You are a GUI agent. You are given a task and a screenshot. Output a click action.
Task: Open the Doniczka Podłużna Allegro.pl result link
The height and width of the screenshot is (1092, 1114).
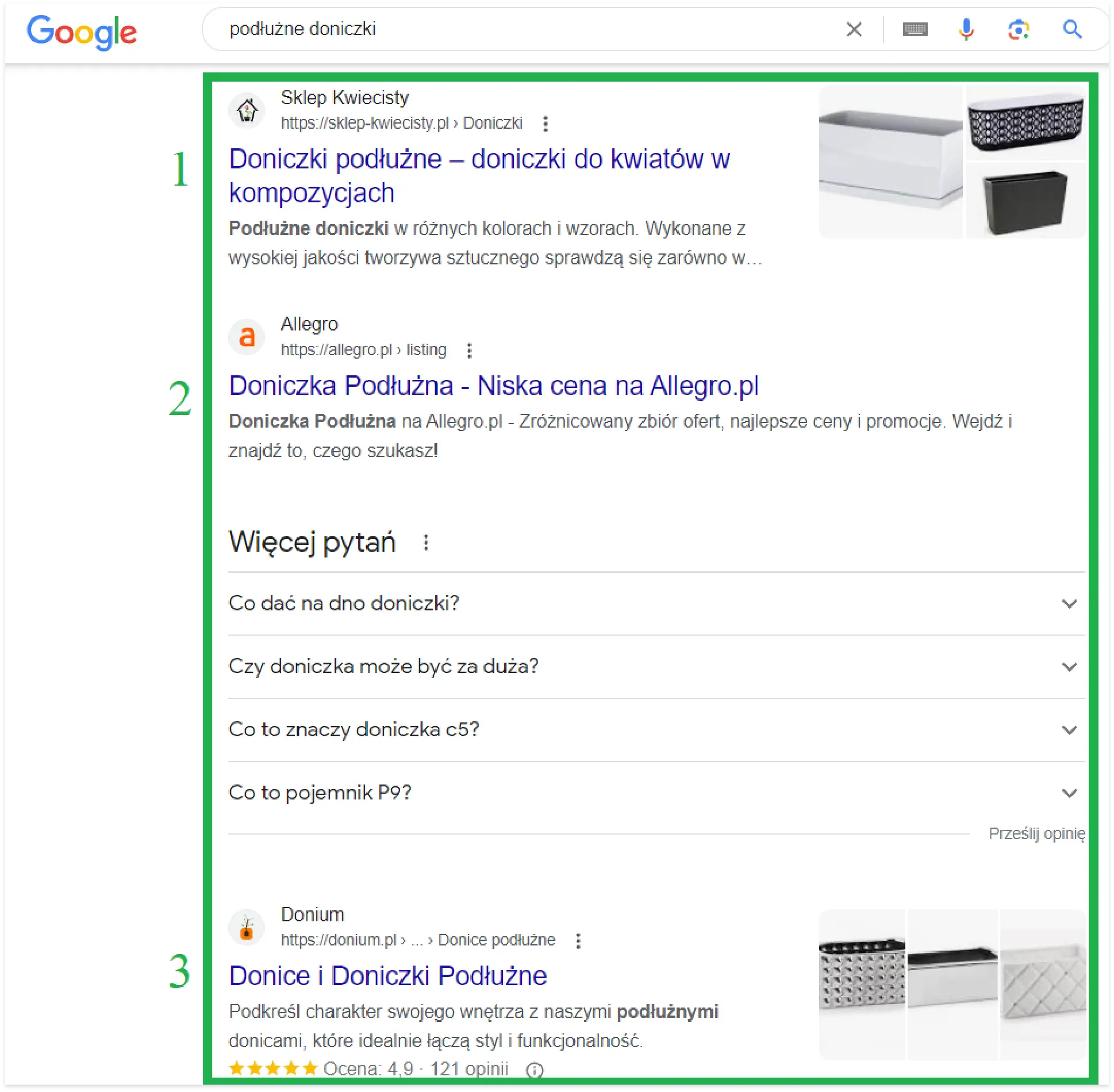tap(494, 386)
